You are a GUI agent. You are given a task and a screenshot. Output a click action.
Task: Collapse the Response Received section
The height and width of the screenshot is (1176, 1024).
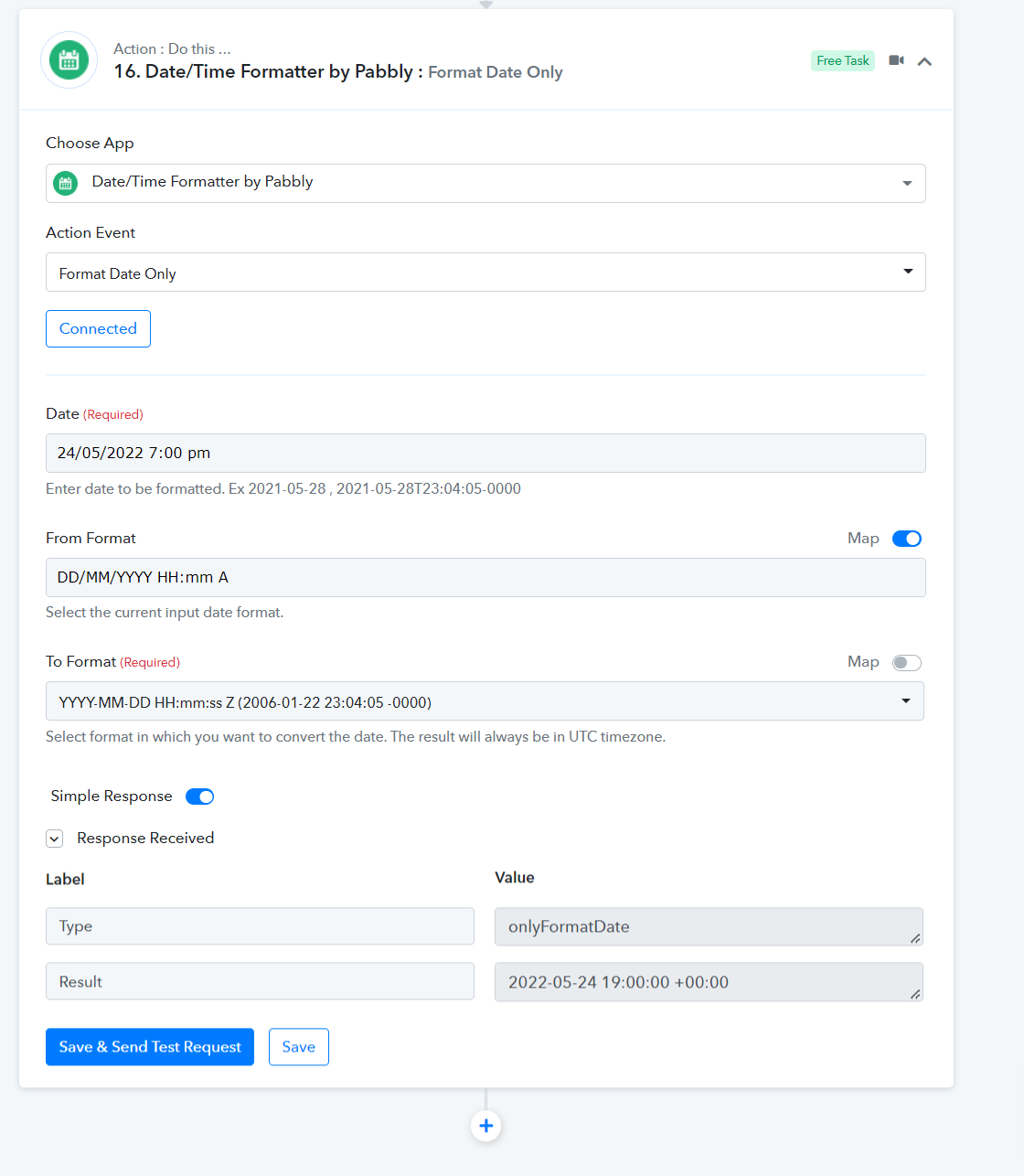(55, 839)
